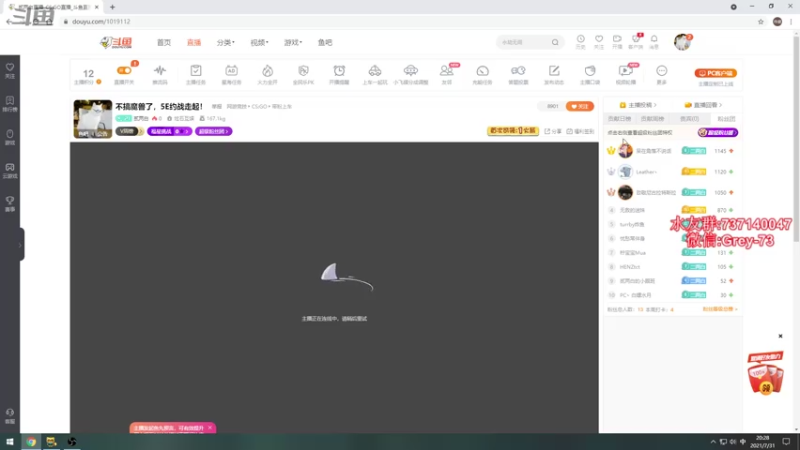This screenshot has height=450, width=800.
Task: Open the 主播投稿 link with arrow
Action: point(638,105)
